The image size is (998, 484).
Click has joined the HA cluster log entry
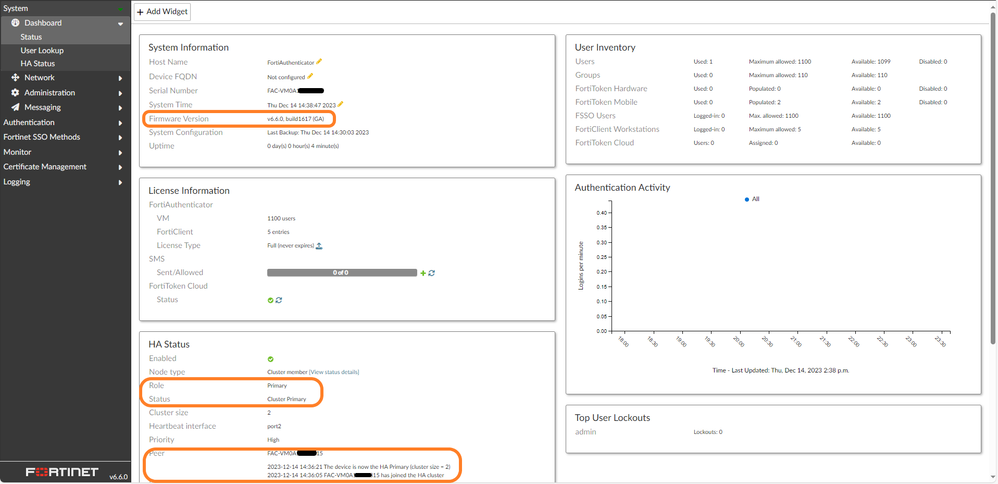coord(355,475)
